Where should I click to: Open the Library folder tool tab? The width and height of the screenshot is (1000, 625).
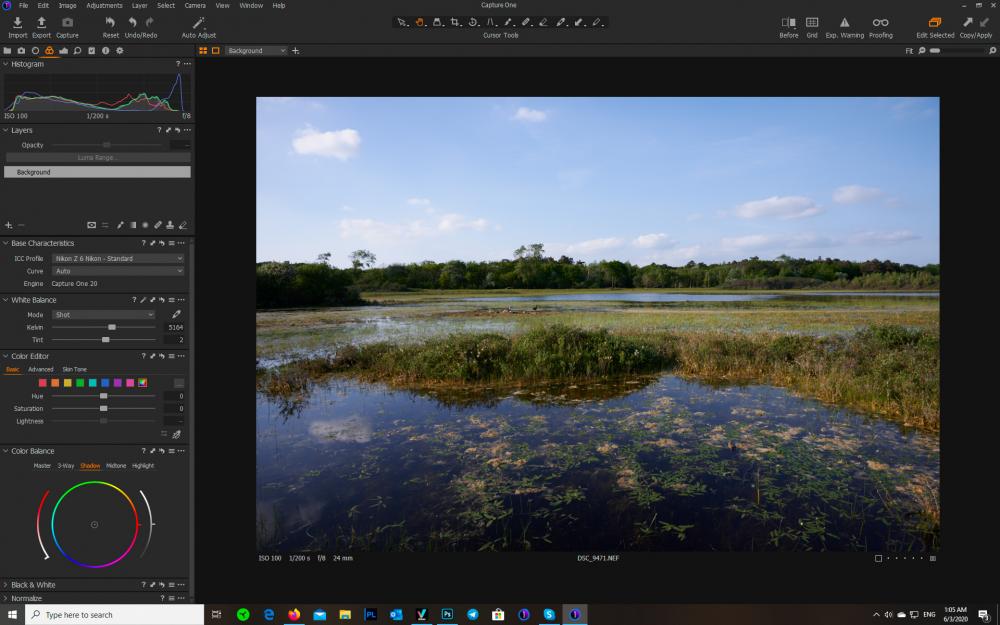tap(7, 50)
